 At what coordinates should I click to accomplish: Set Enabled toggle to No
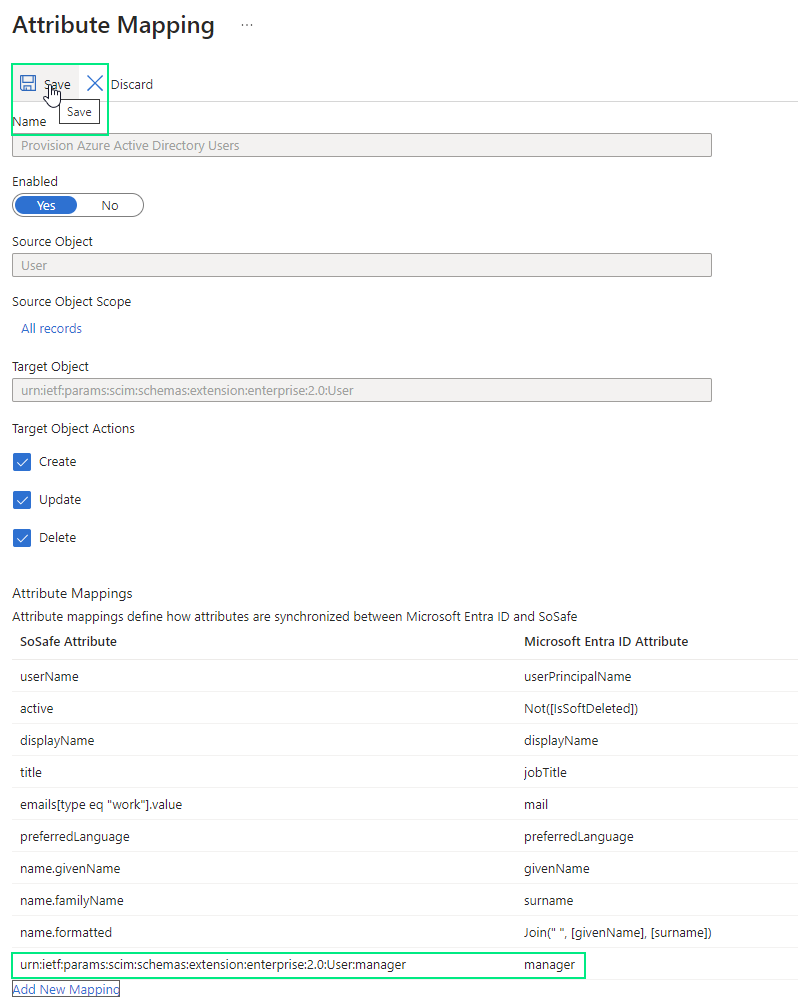(x=110, y=205)
